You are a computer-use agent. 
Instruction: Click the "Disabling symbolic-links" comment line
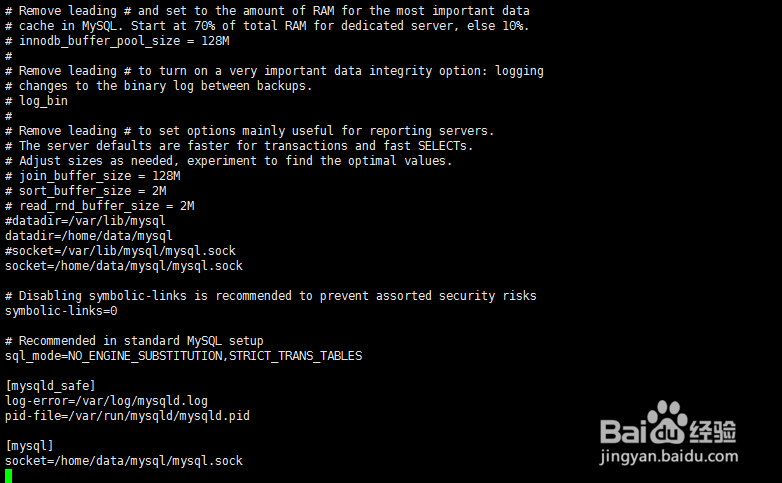[x=270, y=296]
